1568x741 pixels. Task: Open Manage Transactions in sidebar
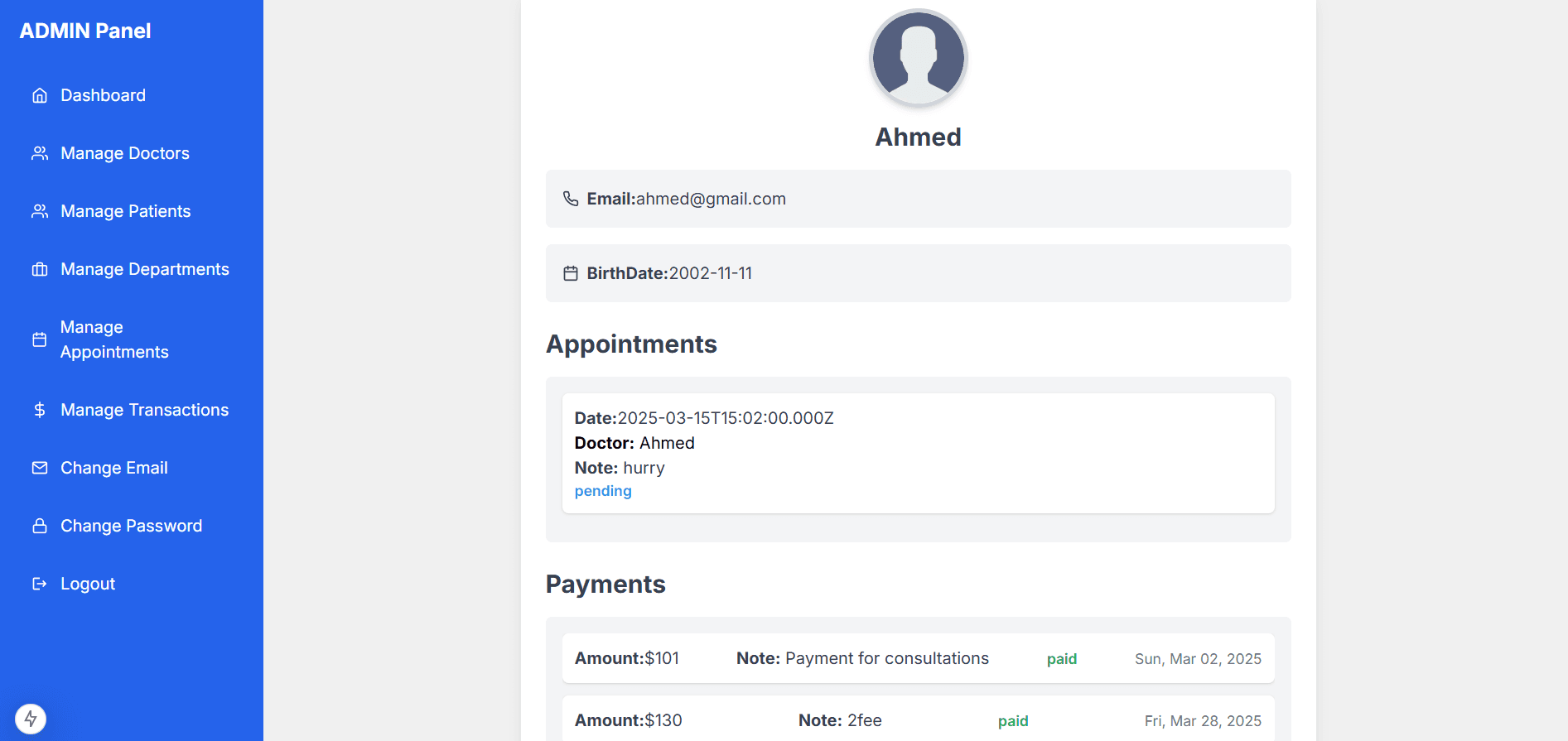pyautogui.click(x=144, y=410)
